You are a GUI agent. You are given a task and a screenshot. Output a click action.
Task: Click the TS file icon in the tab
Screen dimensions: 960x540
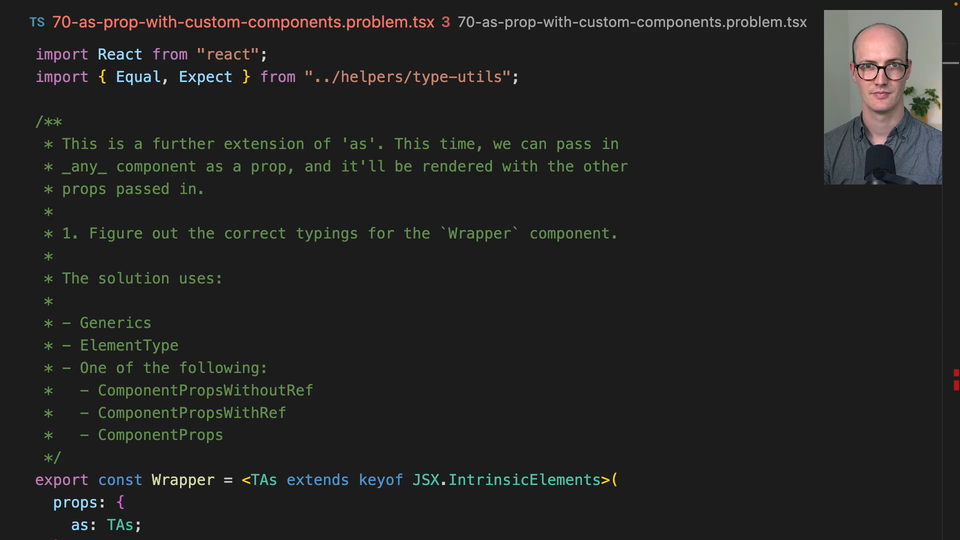[x=37, y=22]
